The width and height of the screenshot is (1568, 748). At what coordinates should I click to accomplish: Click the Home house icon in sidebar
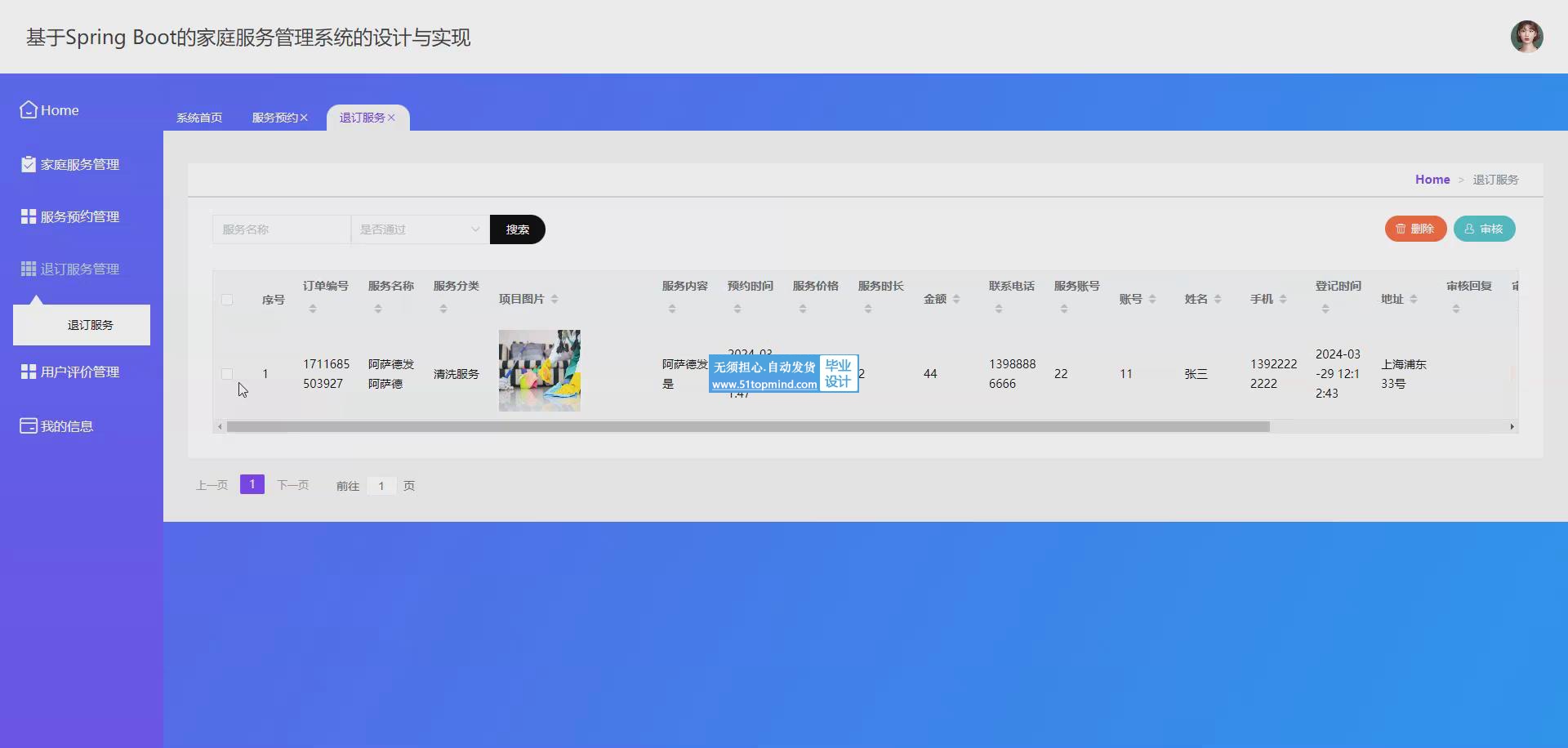tap(29, 109)
